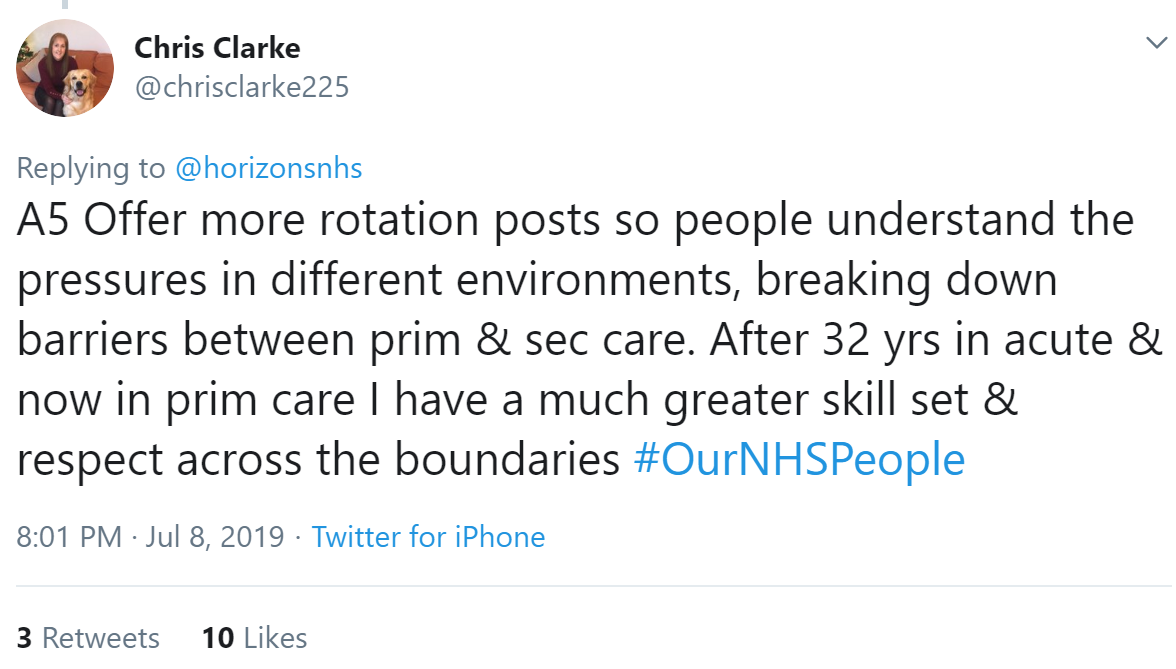This screenshot has width=1176, height=669.
Task: Click the Likes count number 10
Action: [218, 638]
